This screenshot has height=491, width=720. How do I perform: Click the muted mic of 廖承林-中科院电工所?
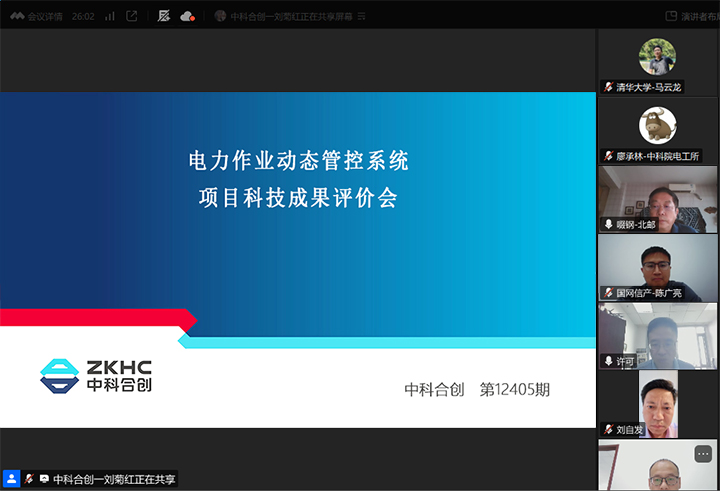coord(608,156)
